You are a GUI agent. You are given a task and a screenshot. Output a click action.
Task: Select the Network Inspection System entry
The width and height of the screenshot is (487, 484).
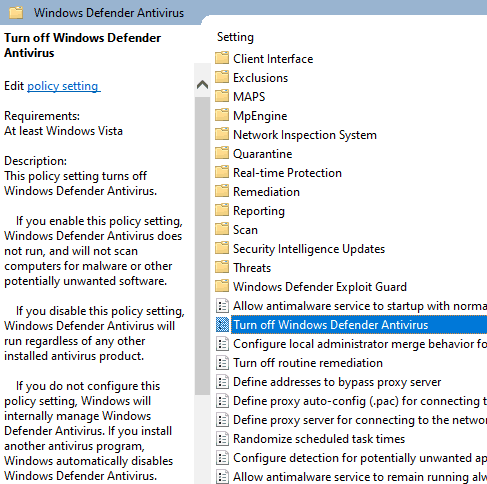coord(305,135)
